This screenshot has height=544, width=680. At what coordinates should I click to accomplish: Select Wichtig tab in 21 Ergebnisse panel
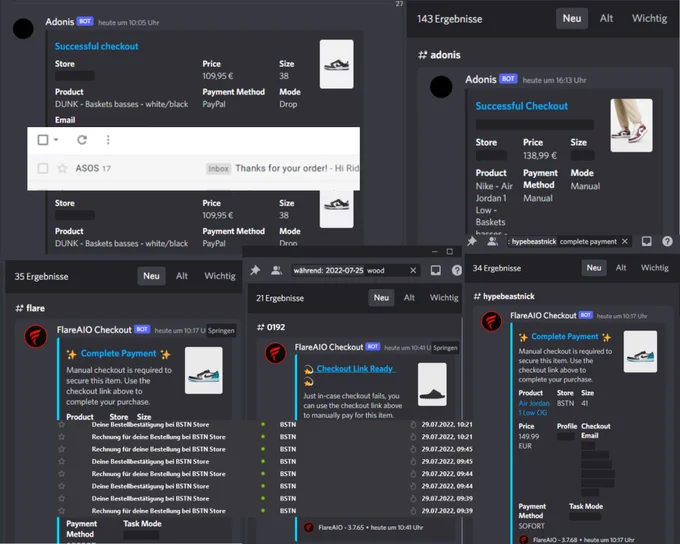coord(444,298)
